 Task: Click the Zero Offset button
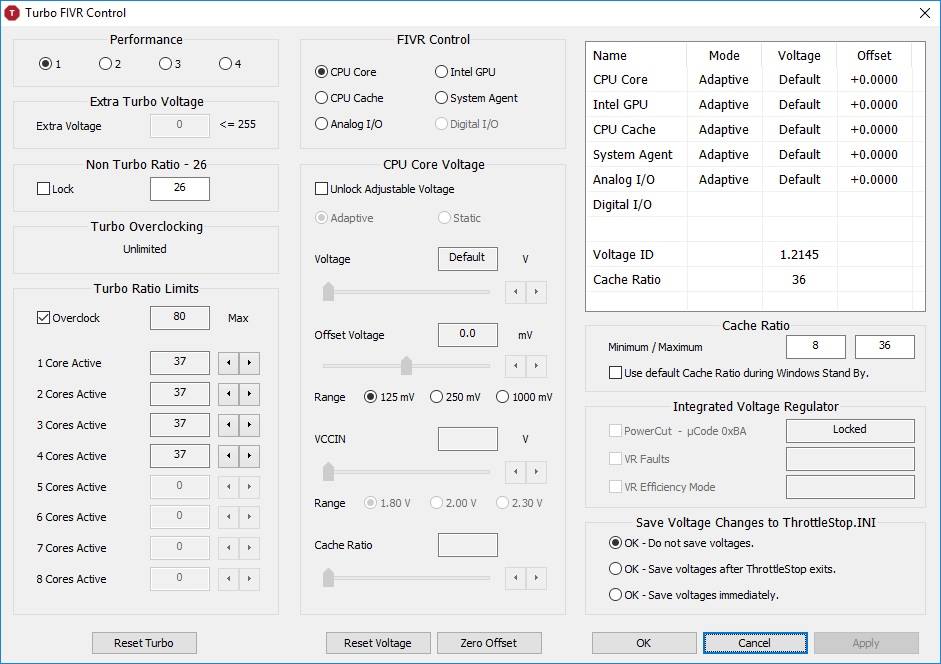click(489, 643)
